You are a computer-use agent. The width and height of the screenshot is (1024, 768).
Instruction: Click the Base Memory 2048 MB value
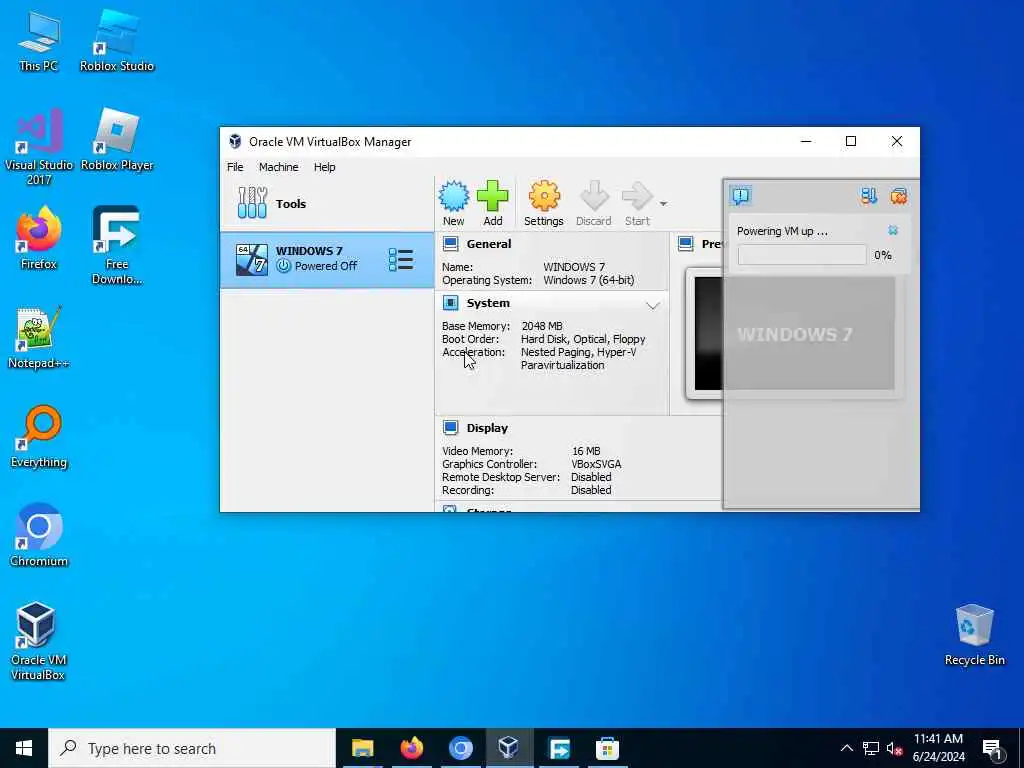[542, 326]
